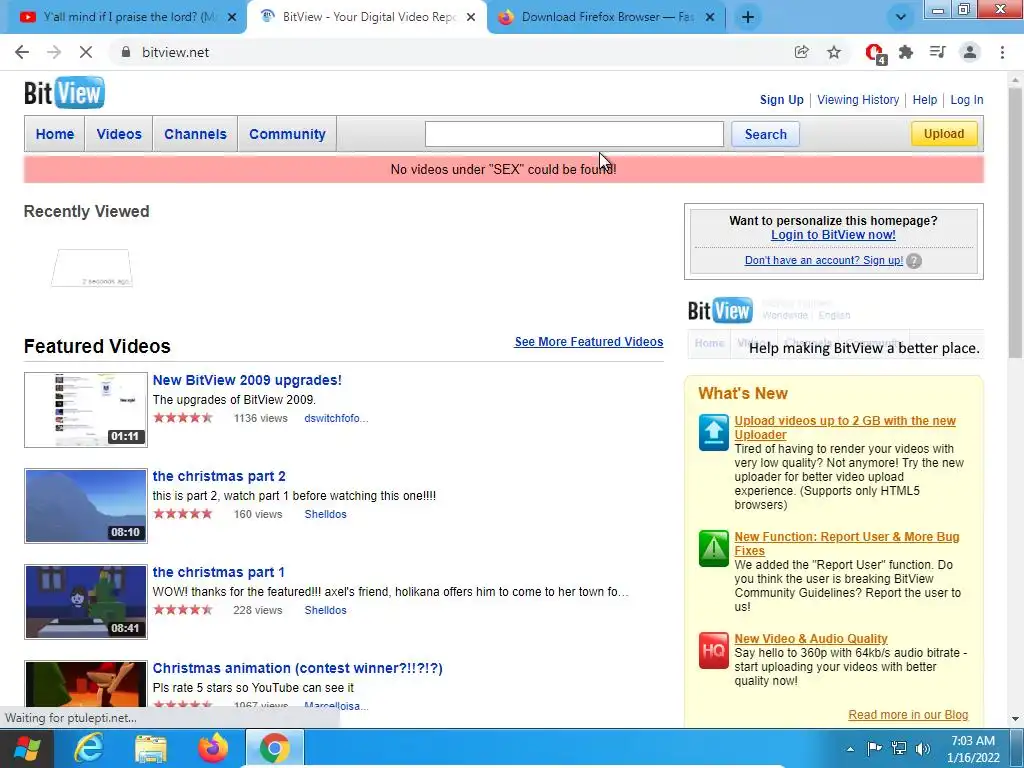The image size is (1024, 768).
Task: Click See More Featured Videos
Action: pos(588,342)
